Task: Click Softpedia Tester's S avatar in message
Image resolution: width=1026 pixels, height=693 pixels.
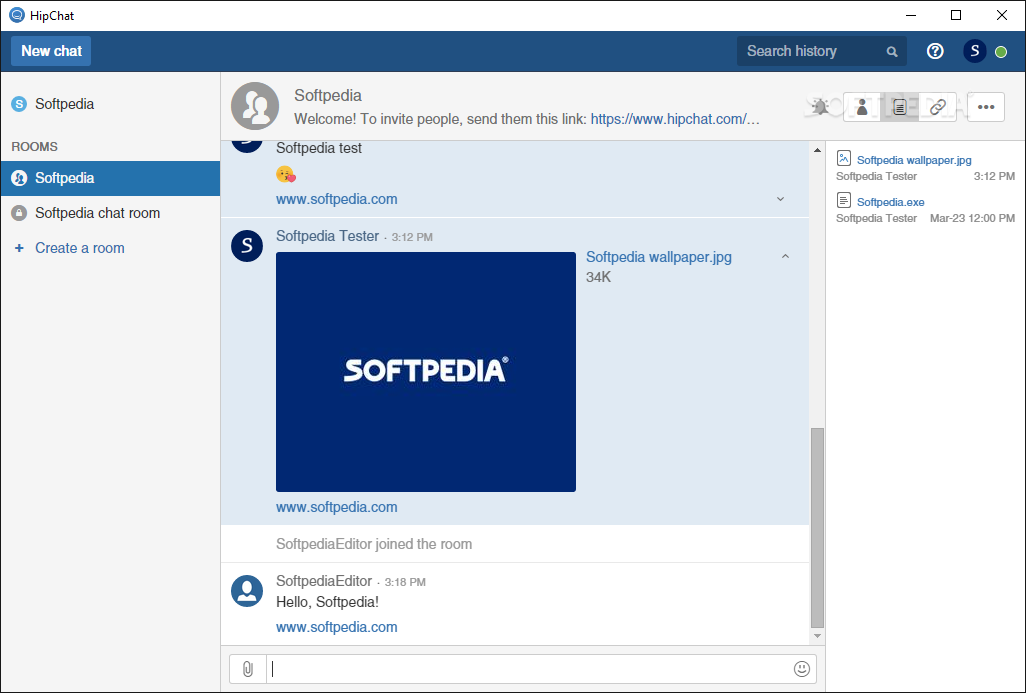Action: point(247,245)
